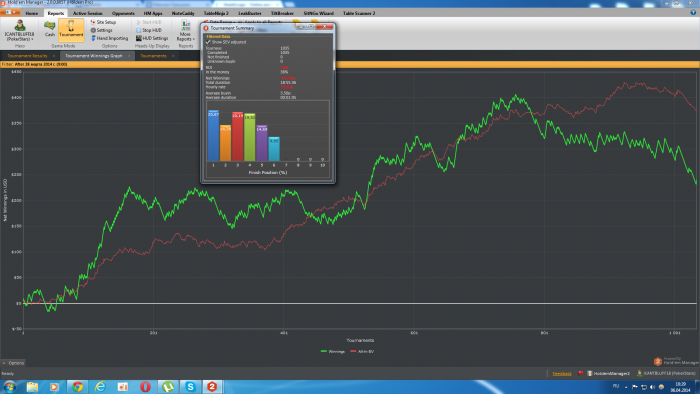
Task: Open Skype from the taskbar
Action: click(x=191, y=387)
